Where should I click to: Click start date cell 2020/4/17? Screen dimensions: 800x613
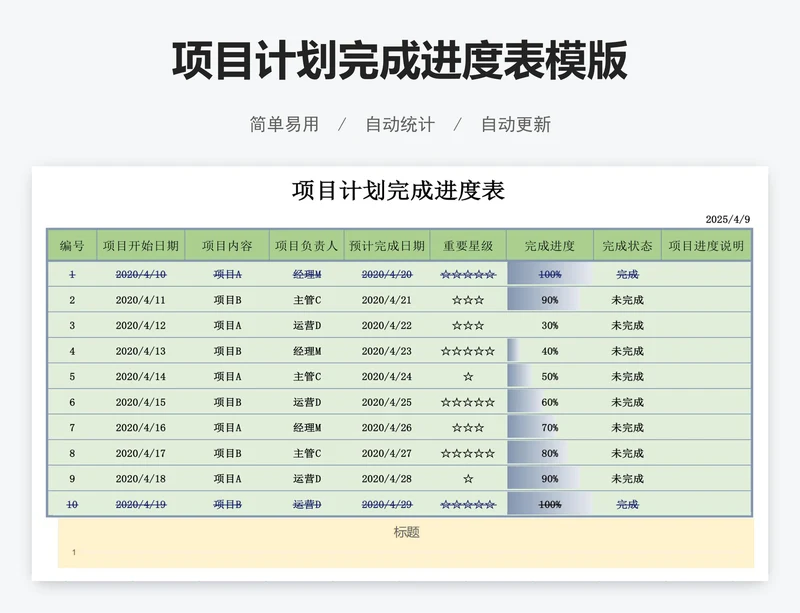[141, 453]
